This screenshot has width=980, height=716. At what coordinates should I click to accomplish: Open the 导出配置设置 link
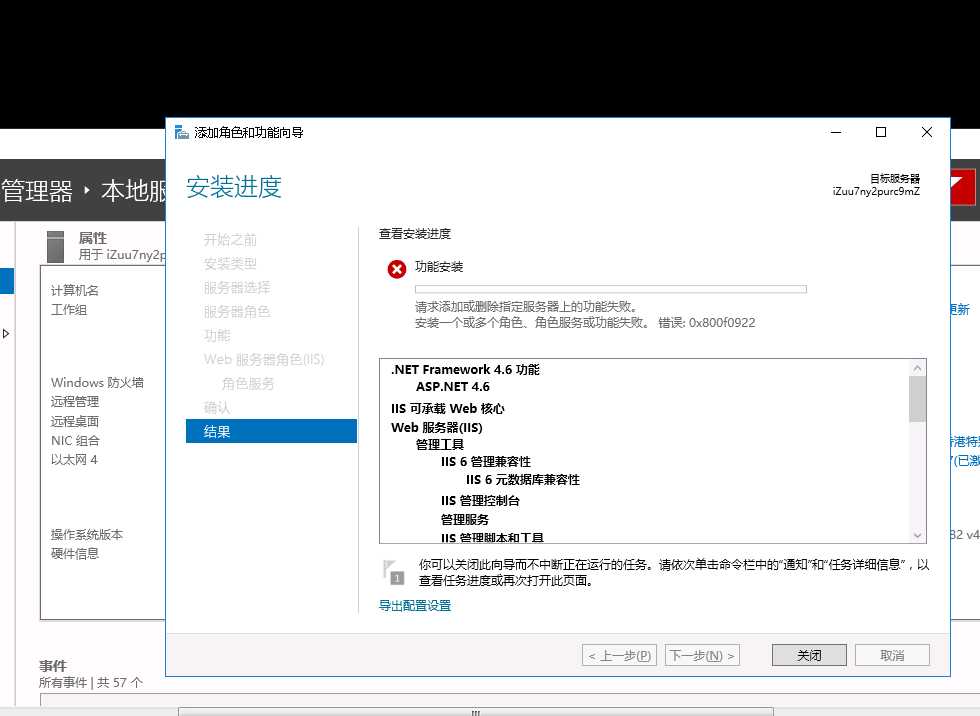415,605
